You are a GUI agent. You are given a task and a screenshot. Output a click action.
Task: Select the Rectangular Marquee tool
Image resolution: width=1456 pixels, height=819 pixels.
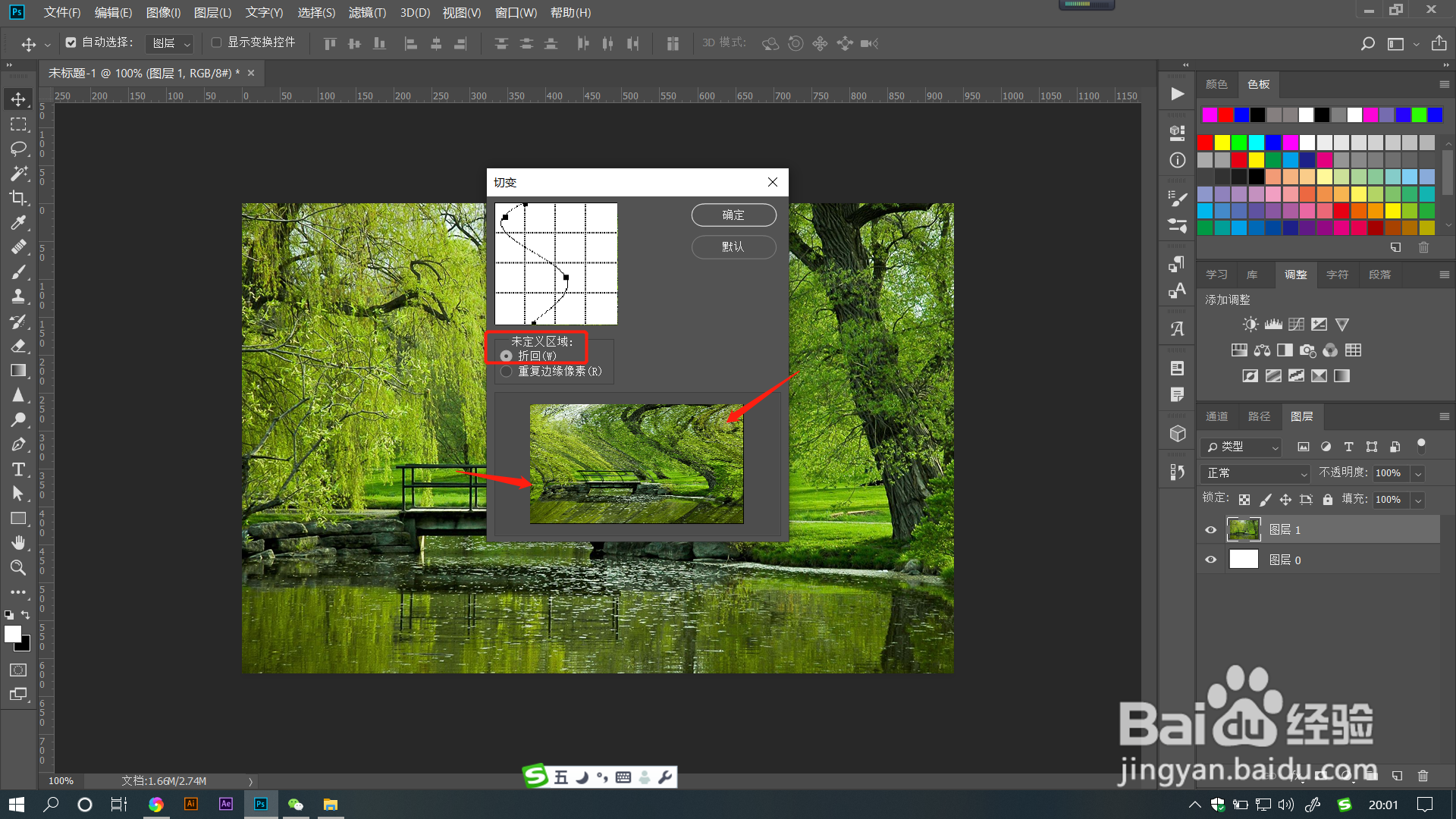pos(18,124)
